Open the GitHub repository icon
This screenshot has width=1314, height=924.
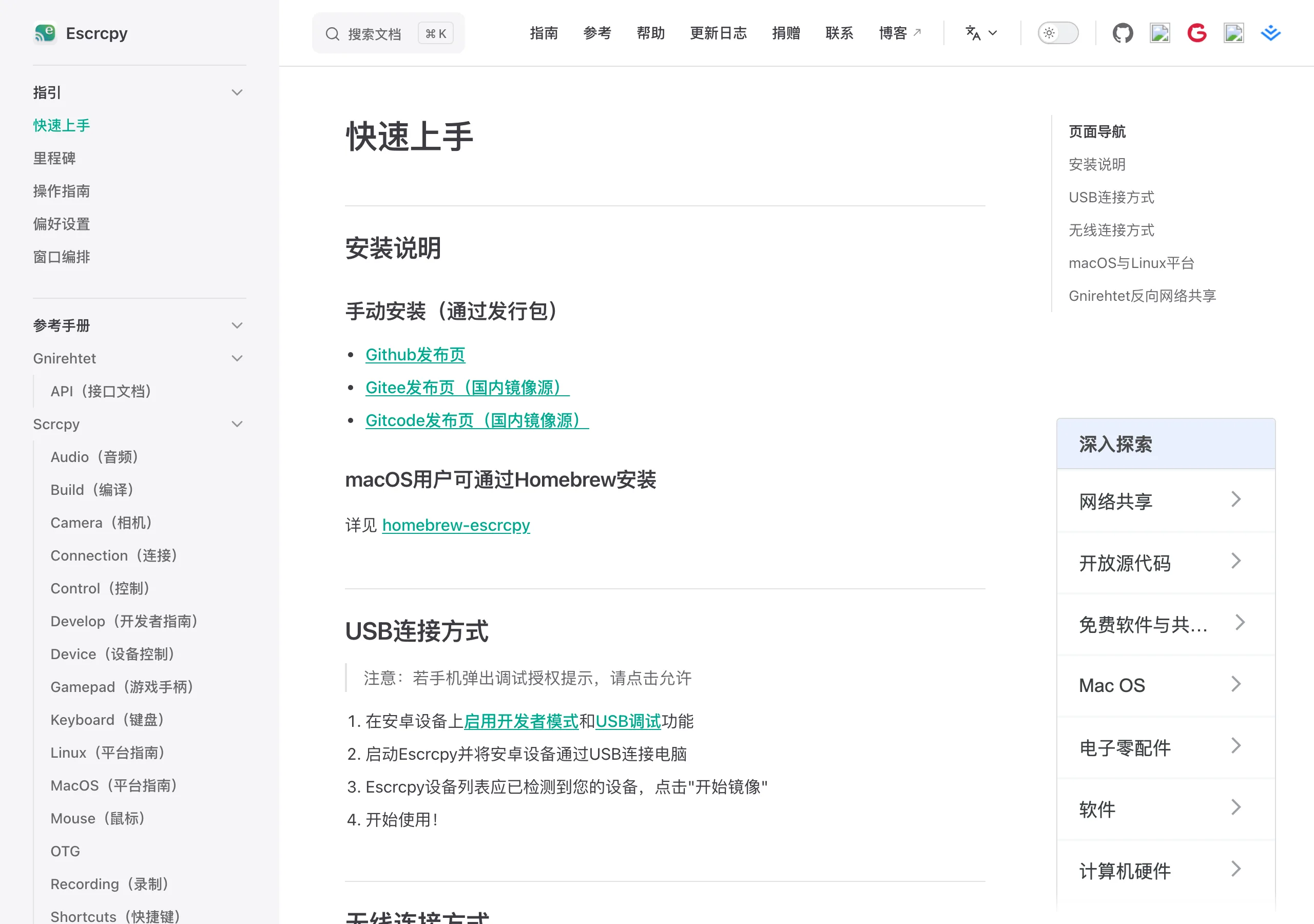pos(1123,33)
